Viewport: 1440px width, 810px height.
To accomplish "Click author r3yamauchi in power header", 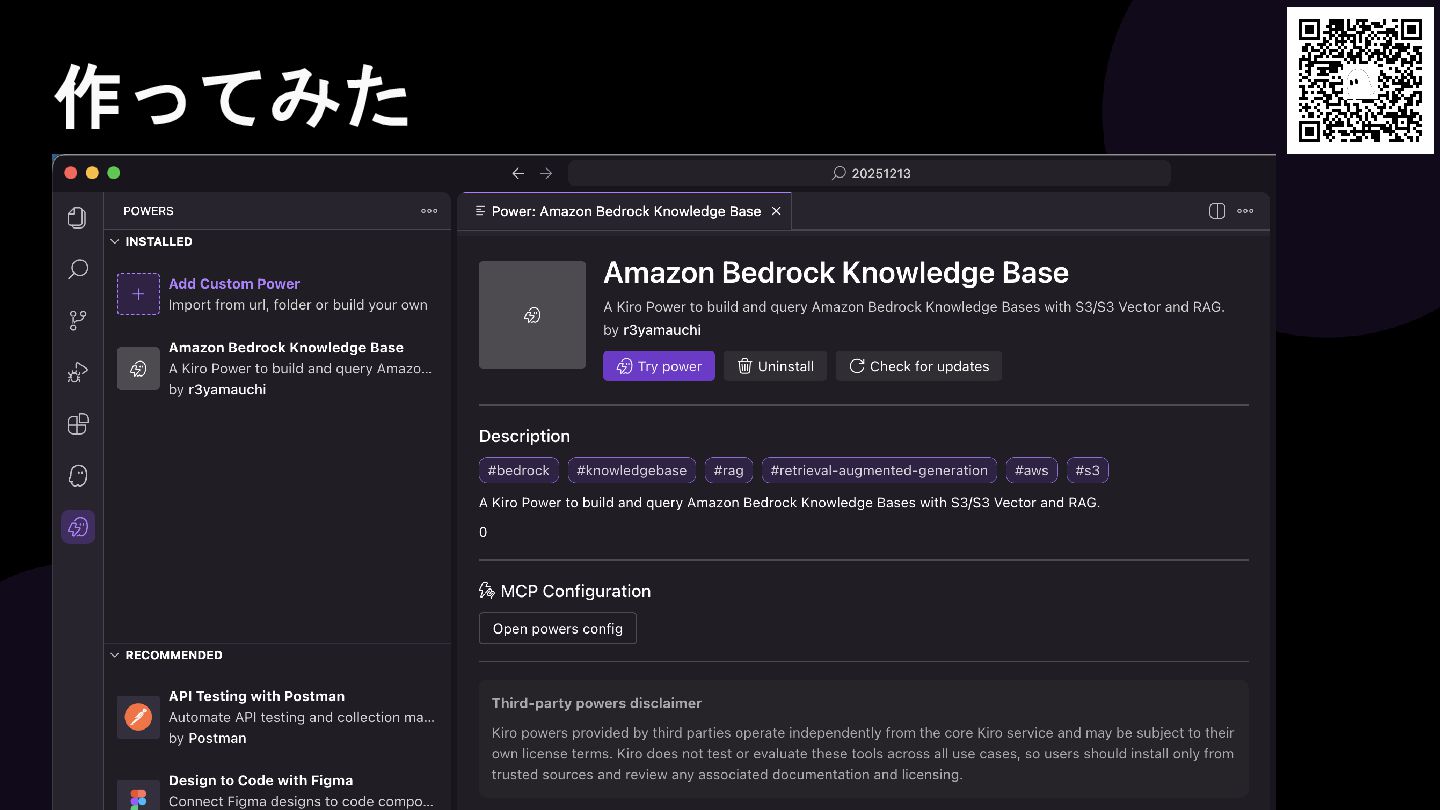I will click(662, 330).
